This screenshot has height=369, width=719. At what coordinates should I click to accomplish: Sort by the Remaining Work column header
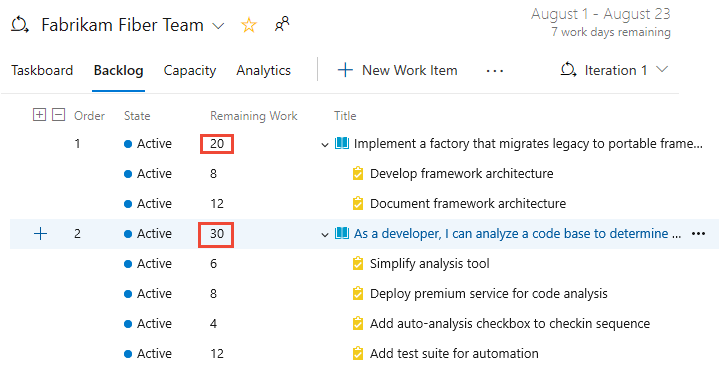[x=254, y=116]
